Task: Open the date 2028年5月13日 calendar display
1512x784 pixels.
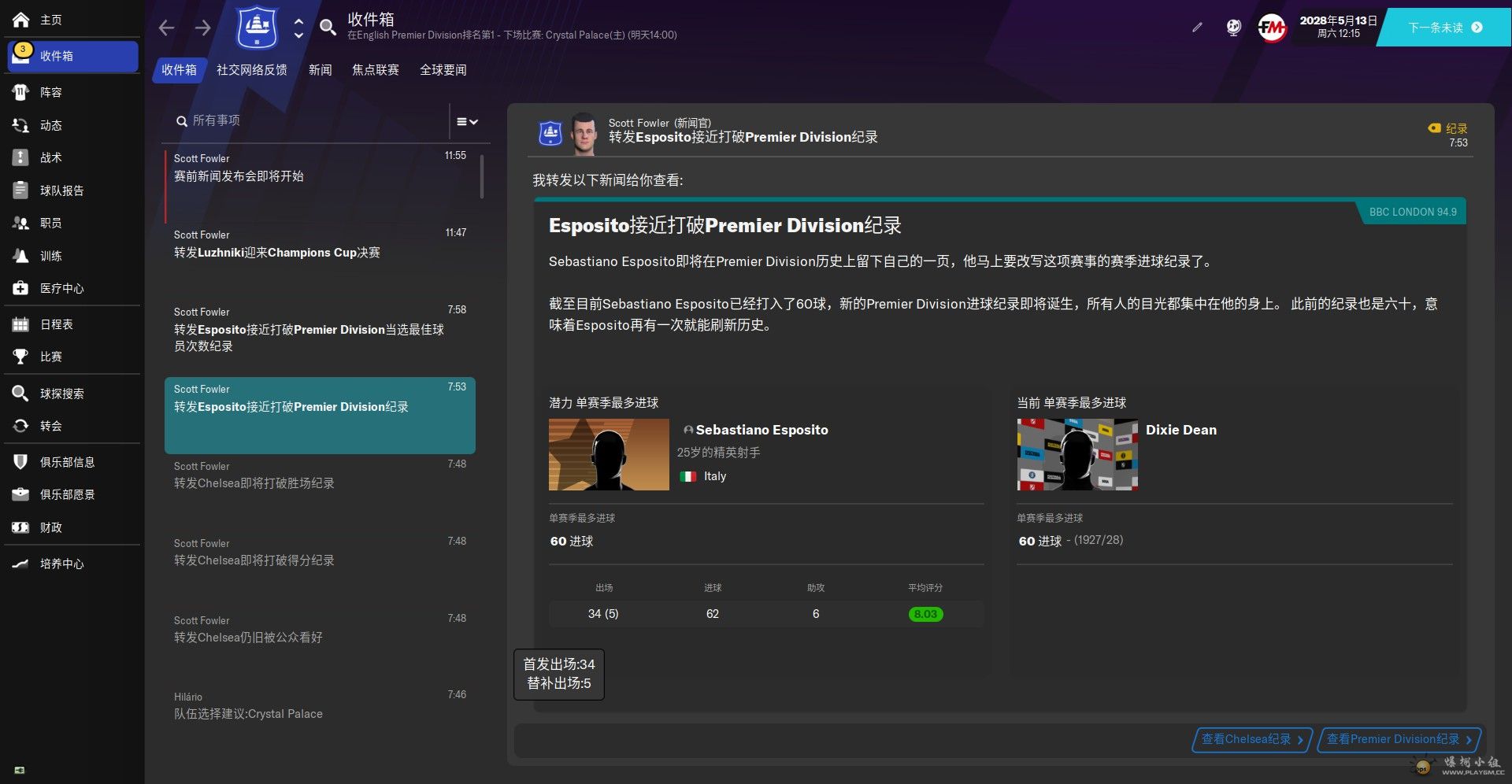Action: coord(1338,27)
